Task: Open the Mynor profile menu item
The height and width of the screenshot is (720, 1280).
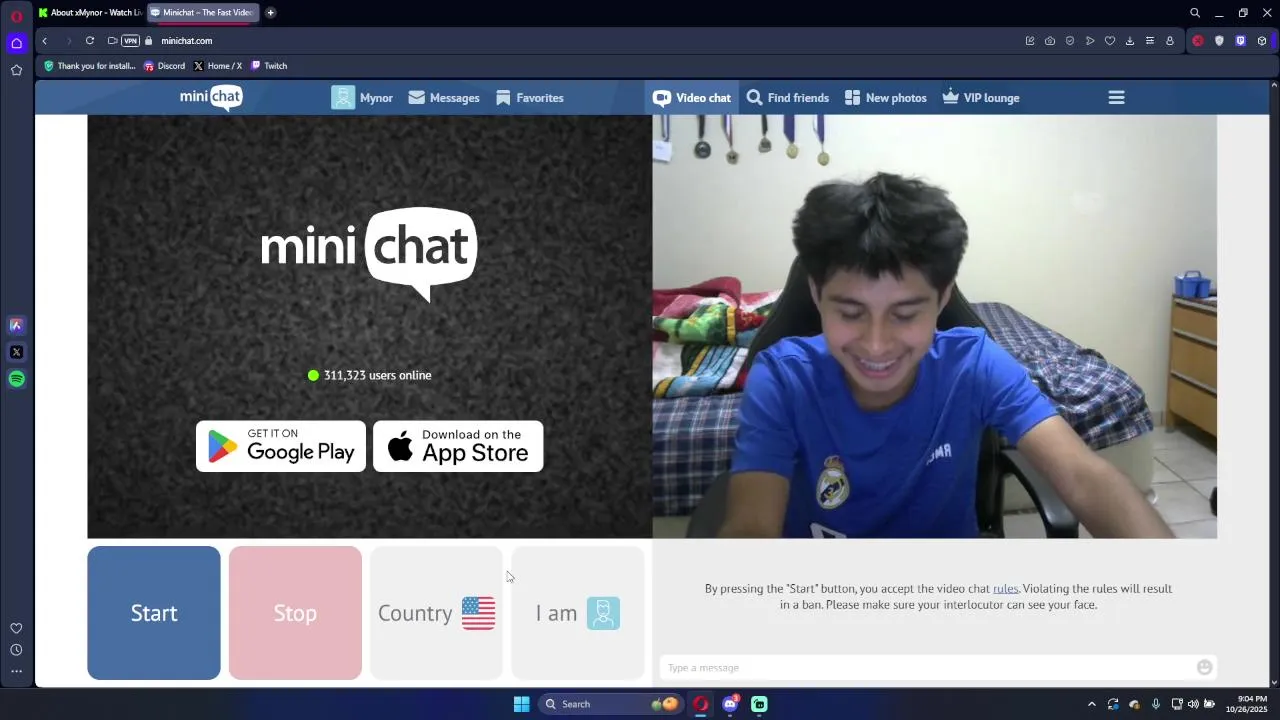Action: [x=362, y=98]
